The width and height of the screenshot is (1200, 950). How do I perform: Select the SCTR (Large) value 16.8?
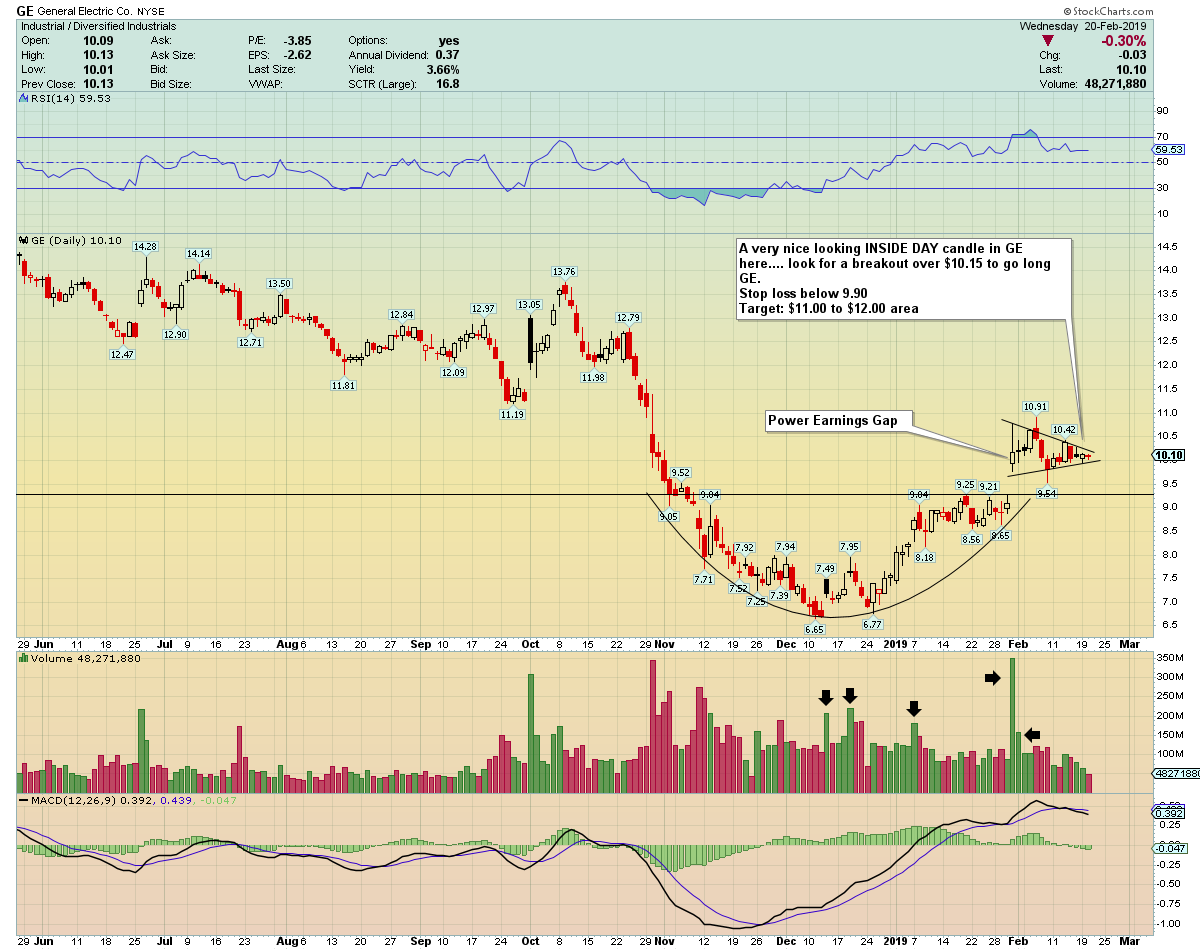[x=447, y=84]
